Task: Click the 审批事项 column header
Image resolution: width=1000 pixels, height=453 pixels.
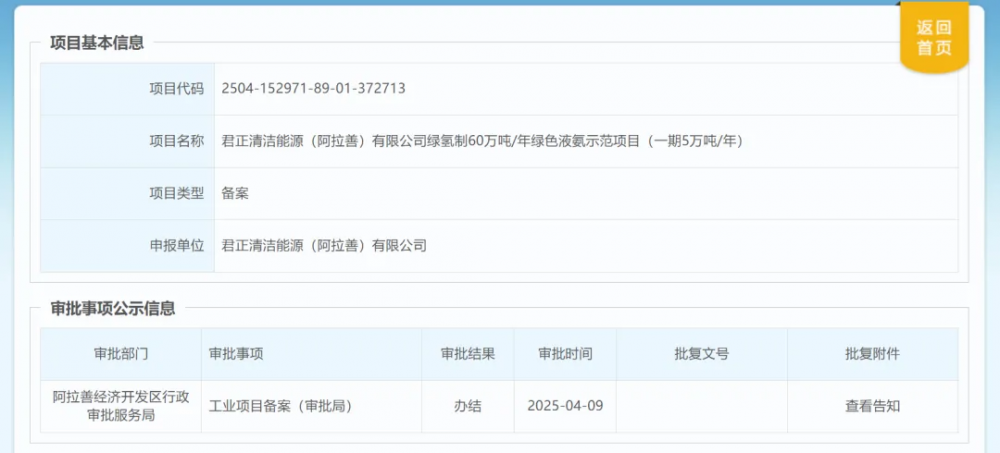Action: [311, 354]
